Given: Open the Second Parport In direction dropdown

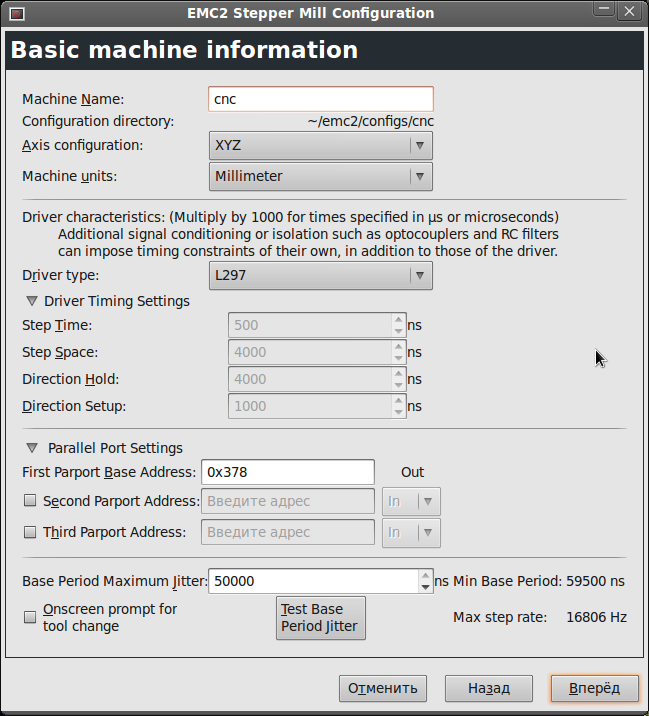Looking at the screenshot, I should click(x=411, y=501).
